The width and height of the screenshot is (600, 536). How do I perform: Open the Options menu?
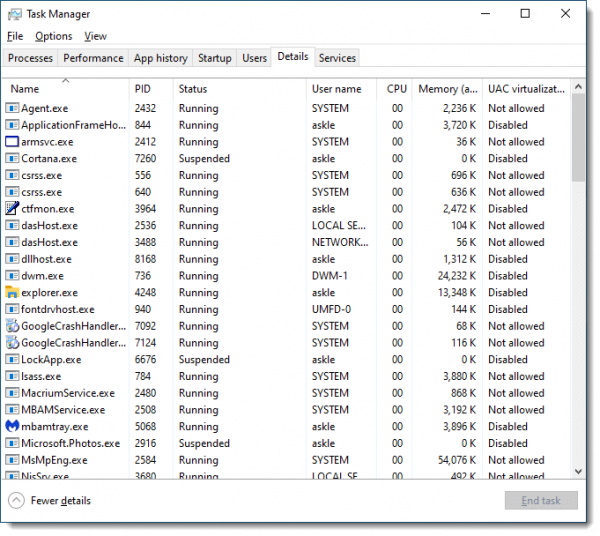pos(54,36)
